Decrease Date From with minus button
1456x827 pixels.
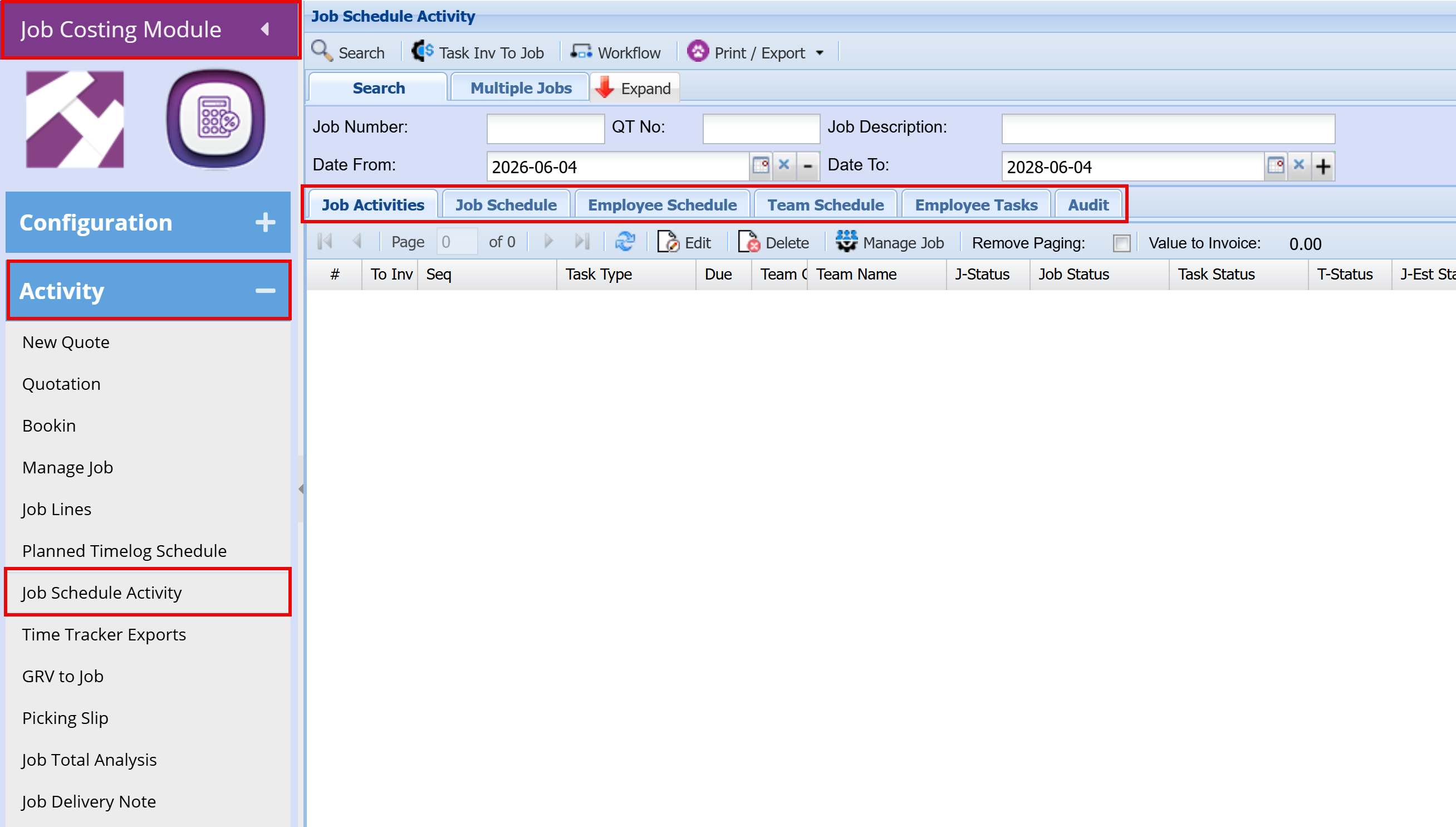807,166
